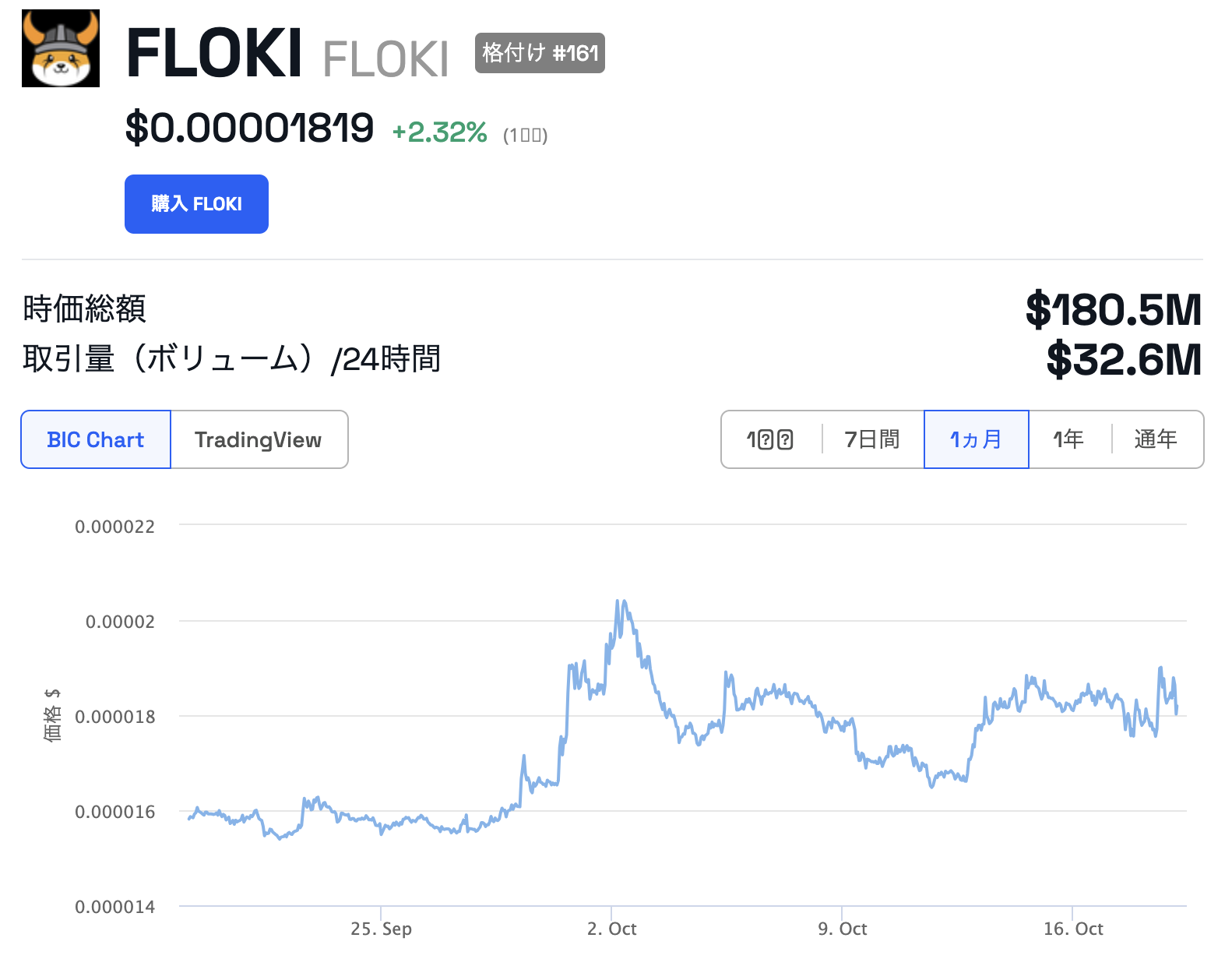Click the $32.6M trading volume value
Image resolution: width=1232 pixels, height=959 pixels.
pos(1123,359)
